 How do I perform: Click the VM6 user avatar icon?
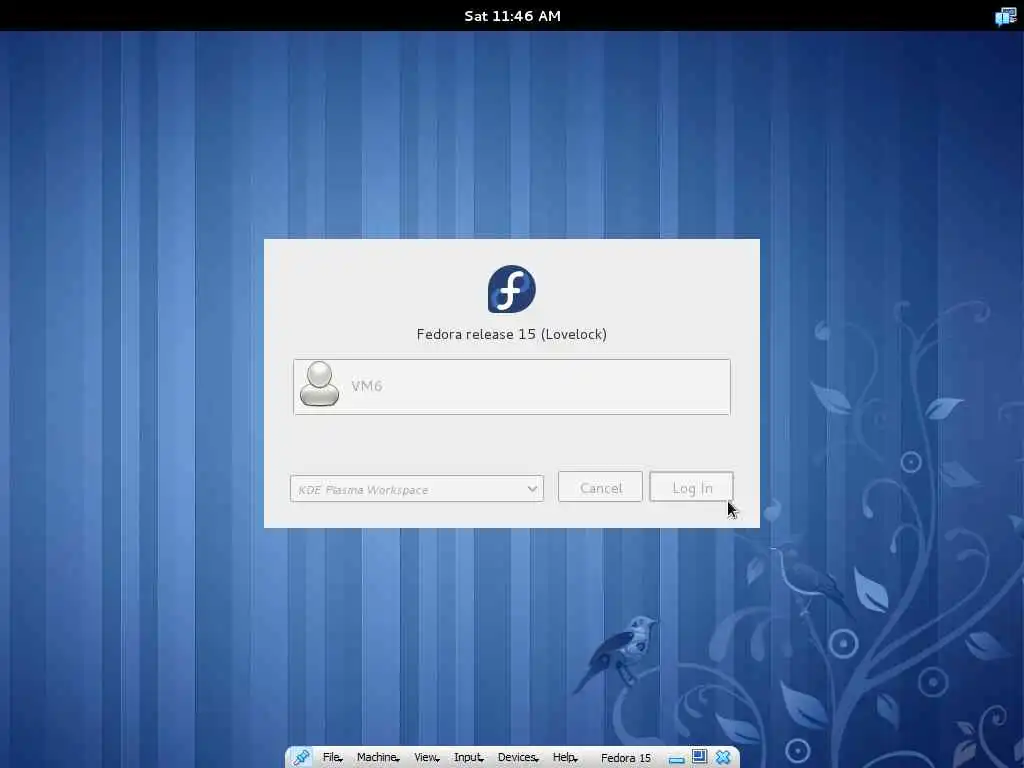coord(319,384)
